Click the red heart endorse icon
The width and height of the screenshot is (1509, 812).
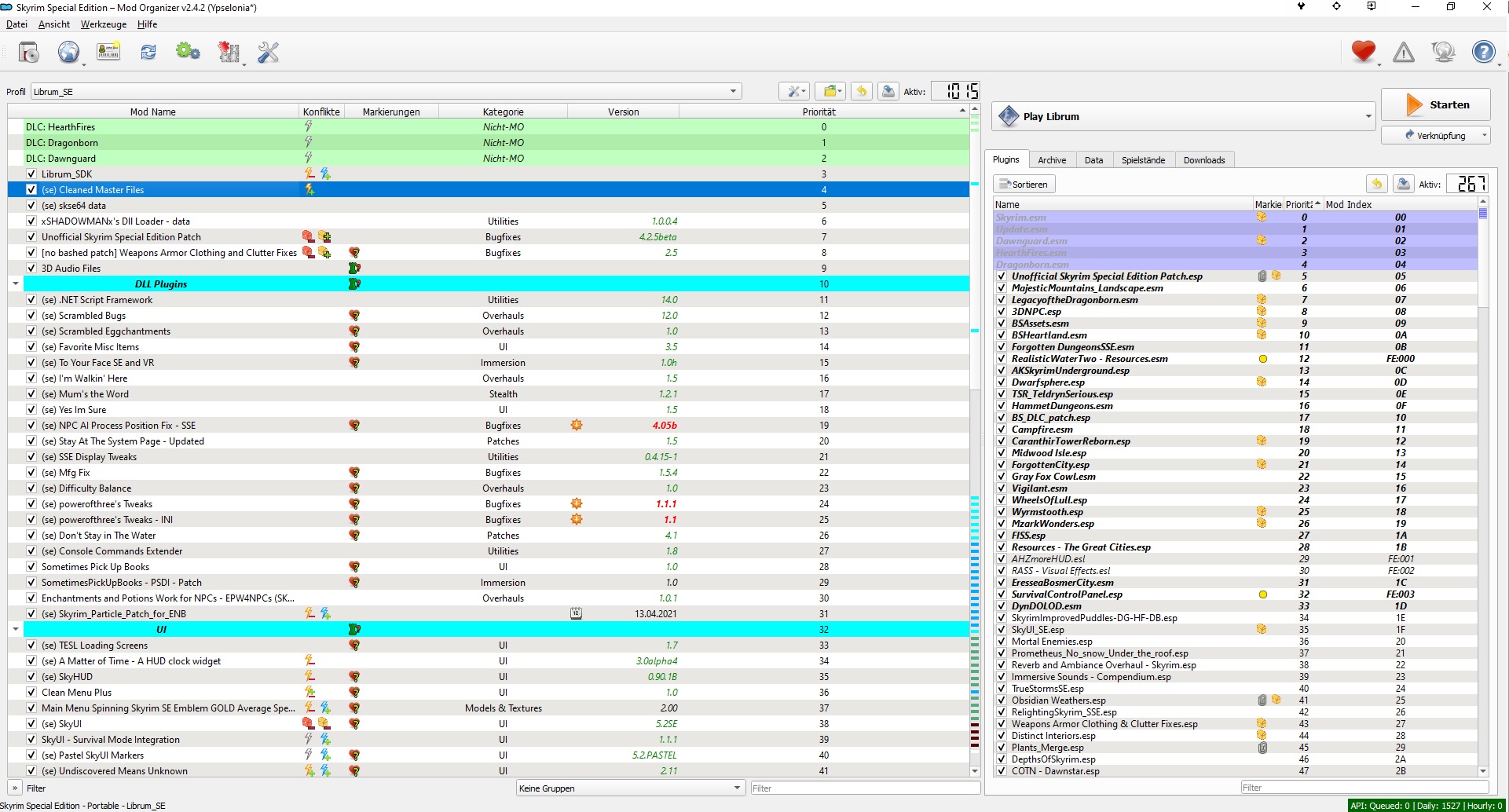pyautogui.click(x=1363, y=52)
